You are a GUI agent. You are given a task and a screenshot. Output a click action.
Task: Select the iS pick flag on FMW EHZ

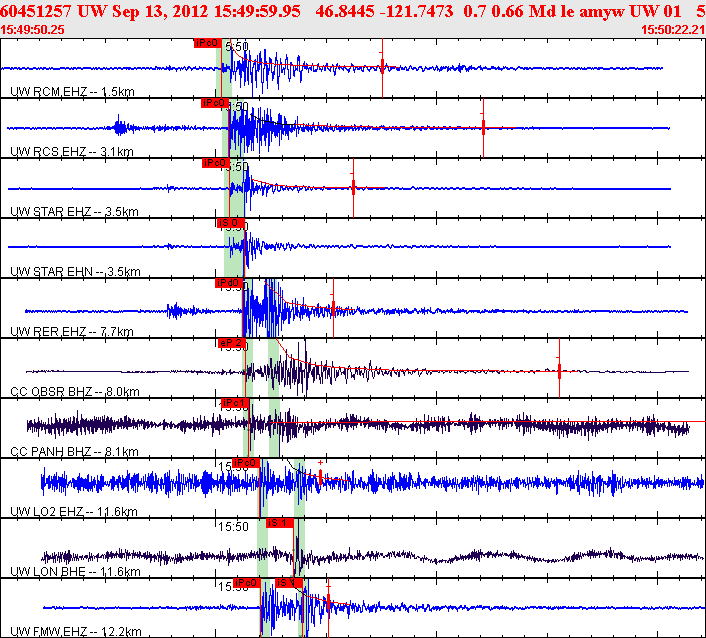[289, 583]
